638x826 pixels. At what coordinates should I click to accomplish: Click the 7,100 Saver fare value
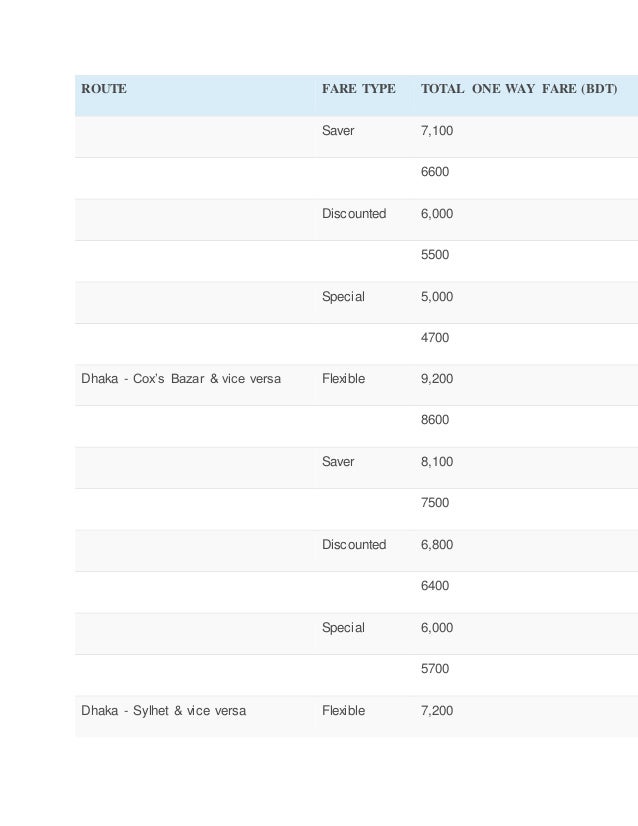(x=437, y=131)
